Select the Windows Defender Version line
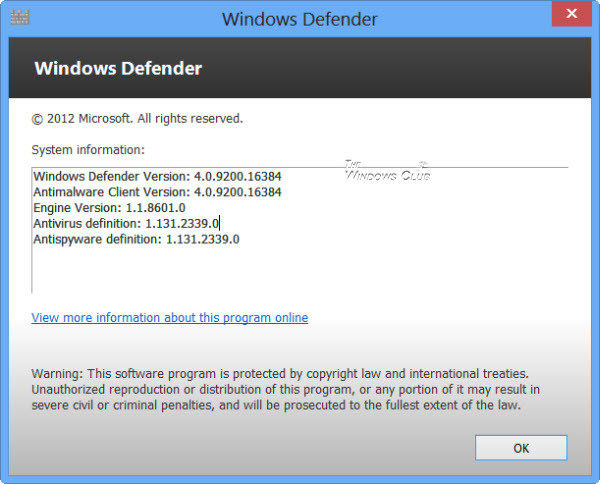Viewport: 600px width, 484px height. 157,176
